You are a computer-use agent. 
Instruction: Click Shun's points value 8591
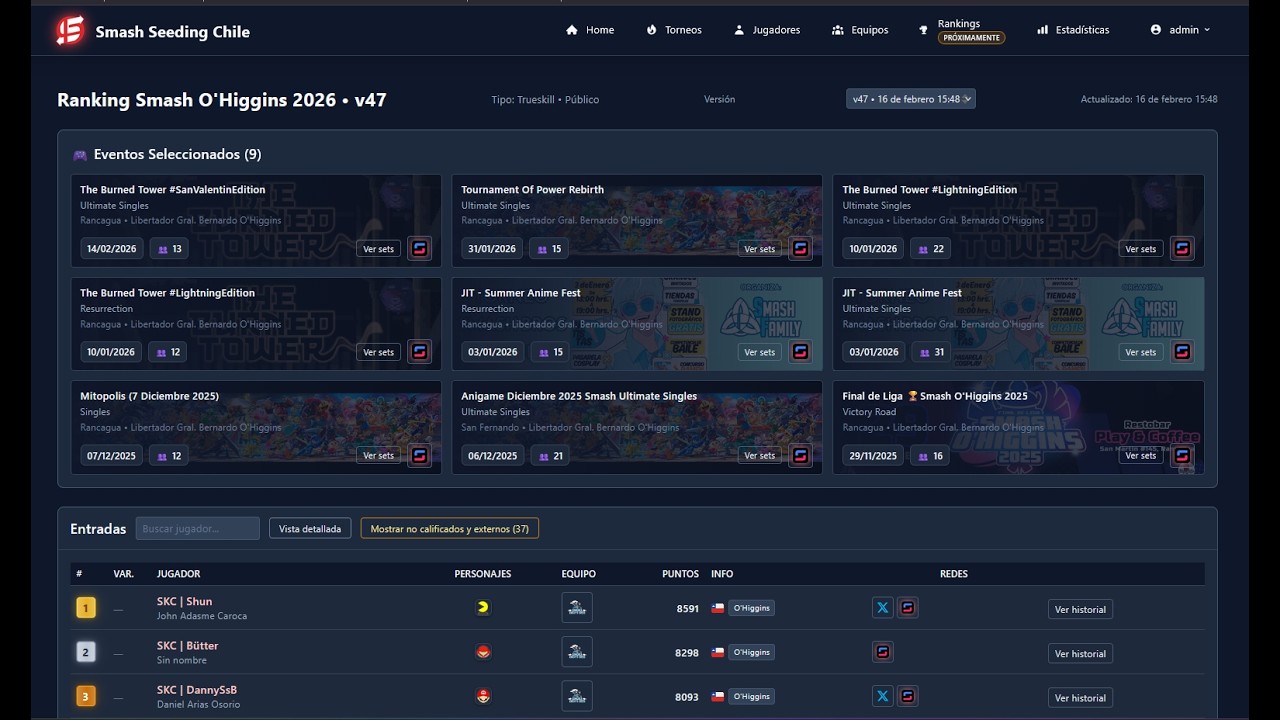(x=687, y=608)
